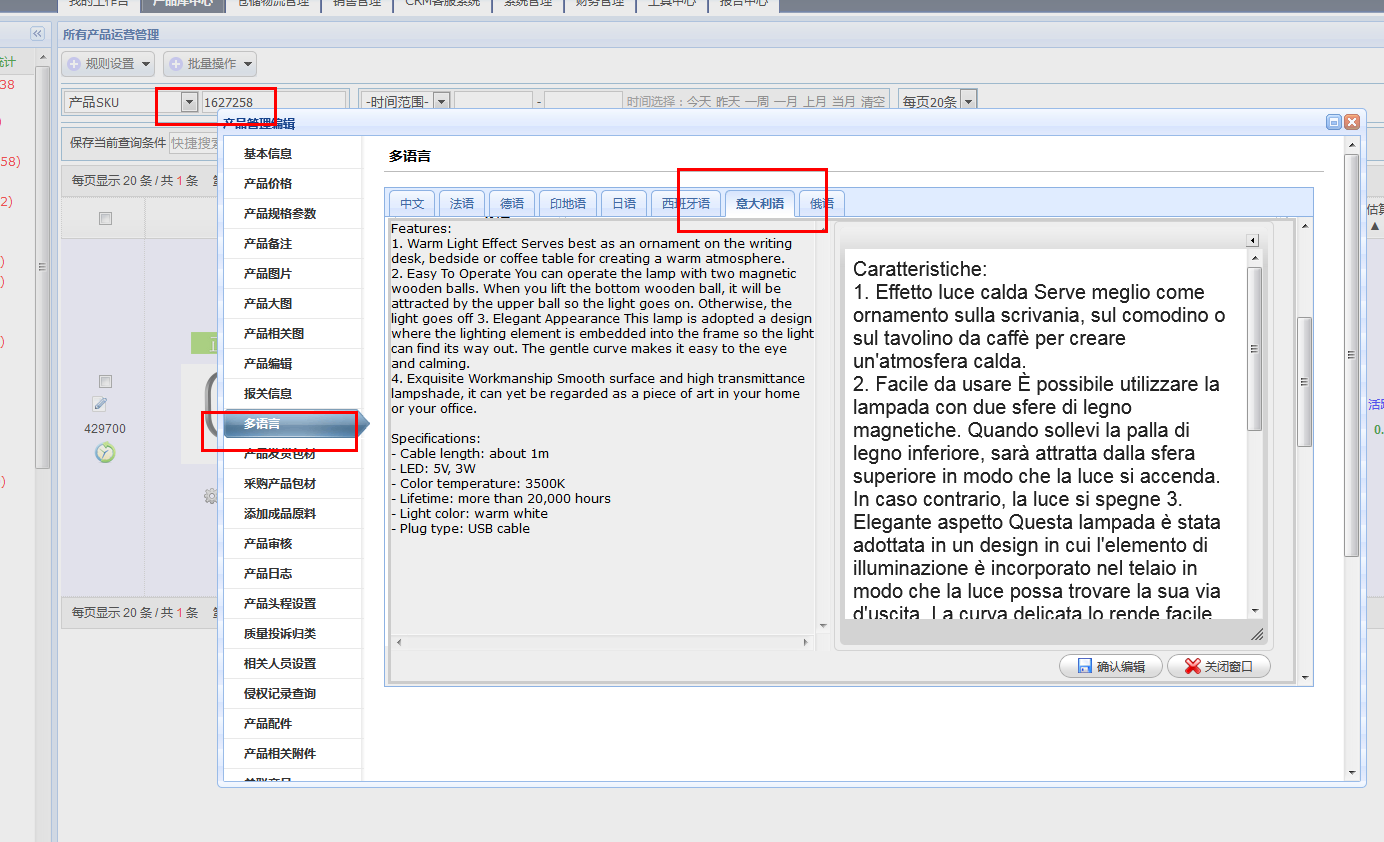Click the pencil edit icon above 429700
This screenshot has height=842, width=1384.
click(100, 404)
